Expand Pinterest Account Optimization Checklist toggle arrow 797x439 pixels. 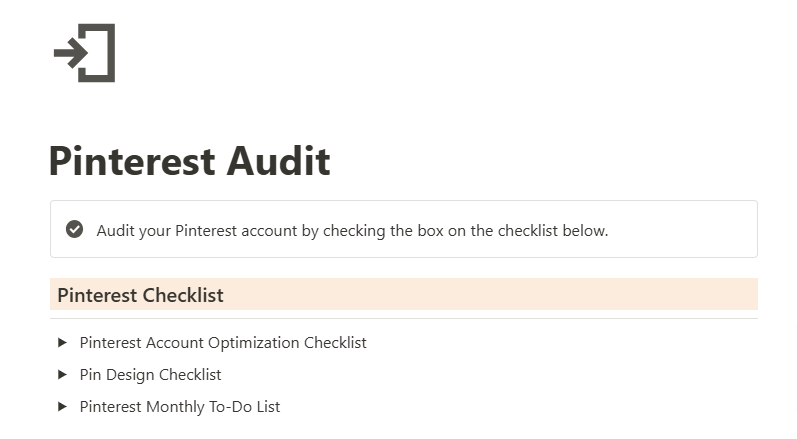point(62,342)
